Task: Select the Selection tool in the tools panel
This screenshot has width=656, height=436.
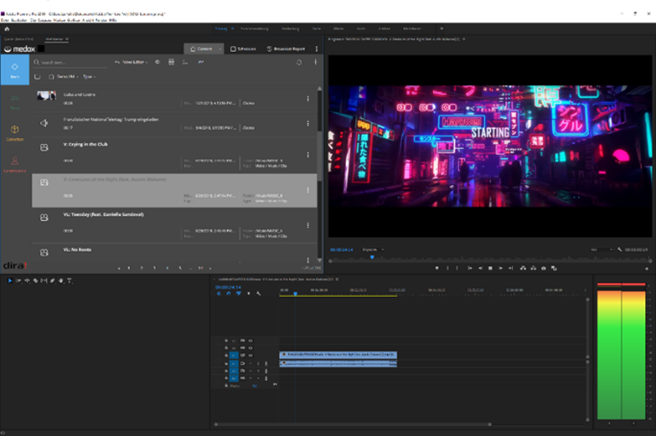Action: [x=10, y=281]
